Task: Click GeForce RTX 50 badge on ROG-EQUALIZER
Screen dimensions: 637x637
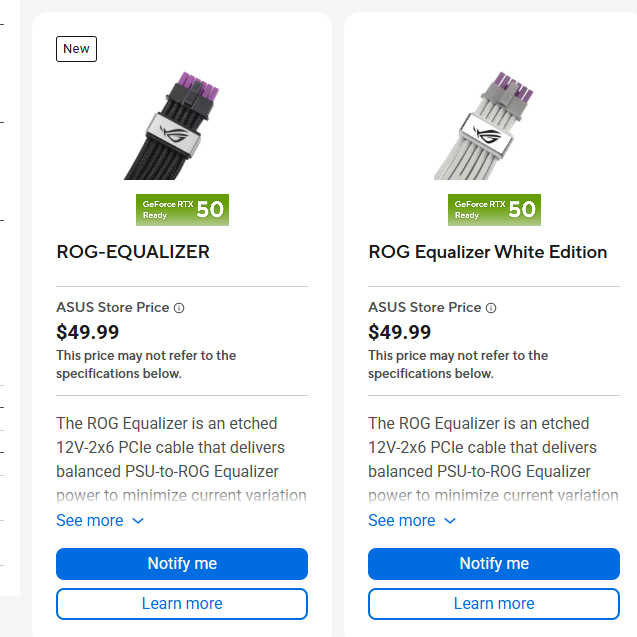Action: [x=182, y=209]
